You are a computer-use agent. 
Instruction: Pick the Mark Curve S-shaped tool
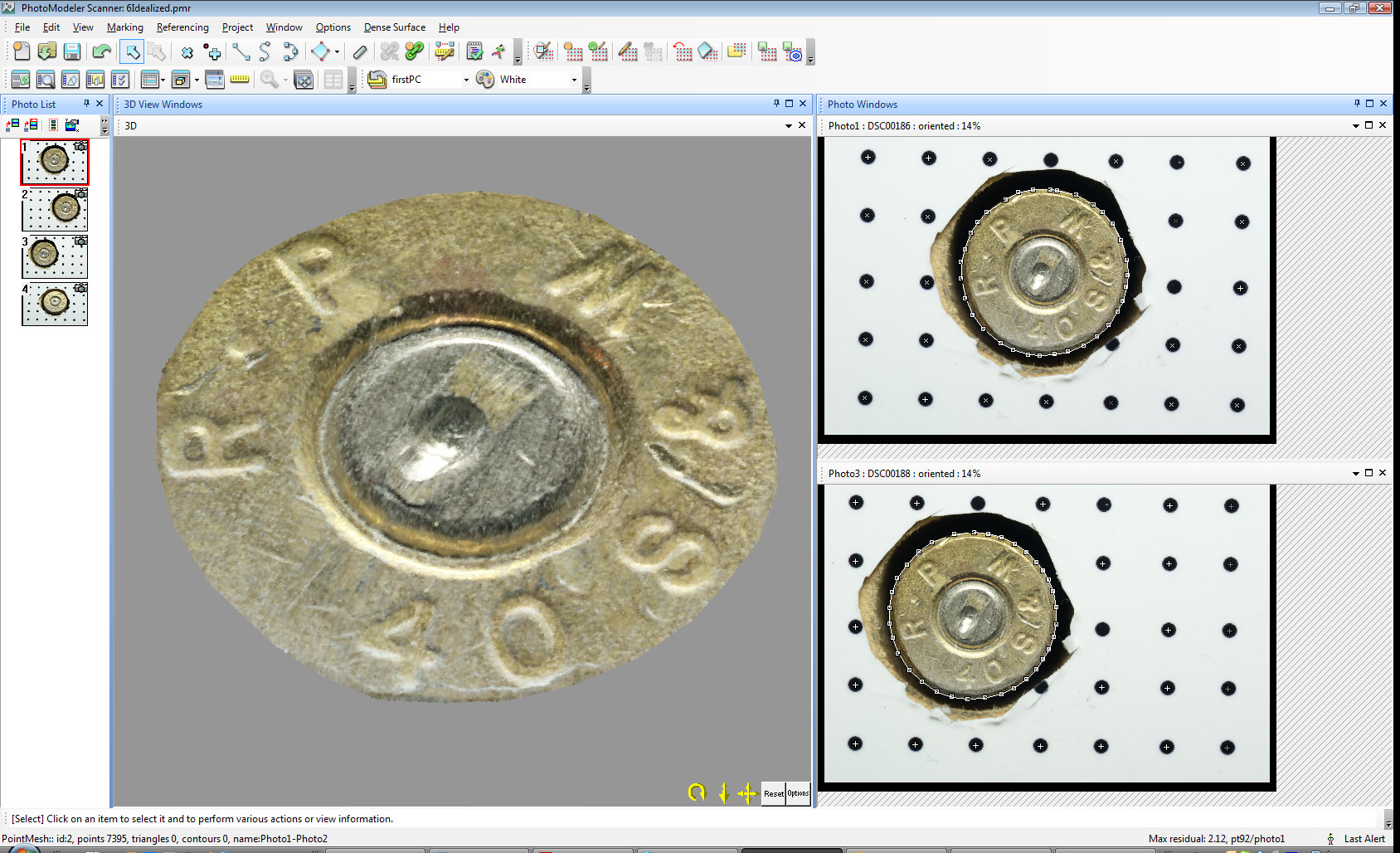tap(265, 52)
